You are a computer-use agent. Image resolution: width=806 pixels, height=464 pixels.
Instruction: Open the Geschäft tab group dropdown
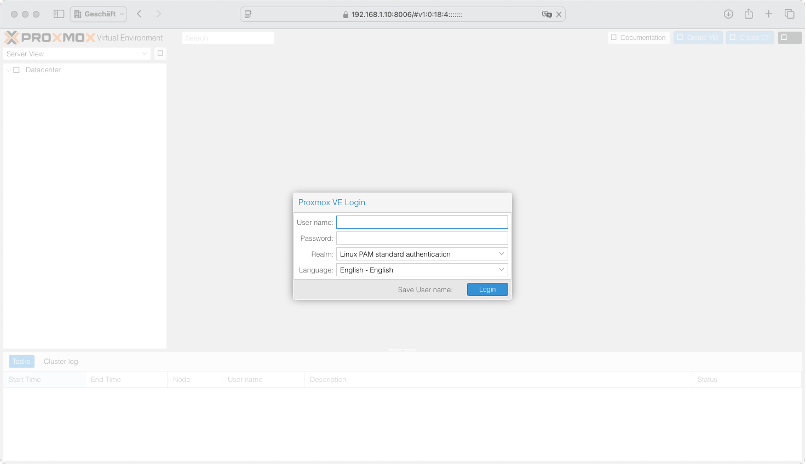(98, 14)
